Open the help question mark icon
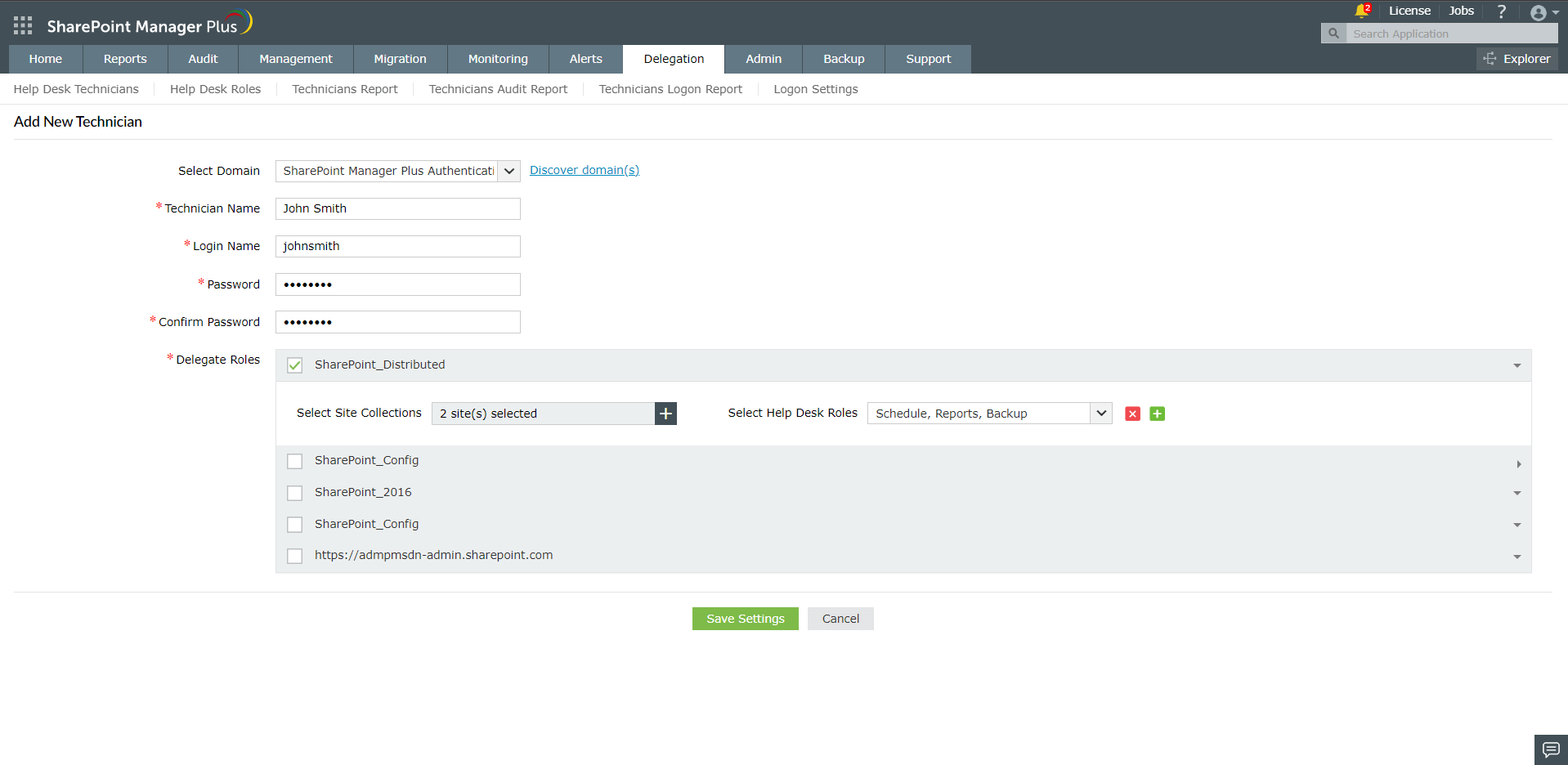The width and height of the screenshot is (1568, 765). (x=1501, y=11)
